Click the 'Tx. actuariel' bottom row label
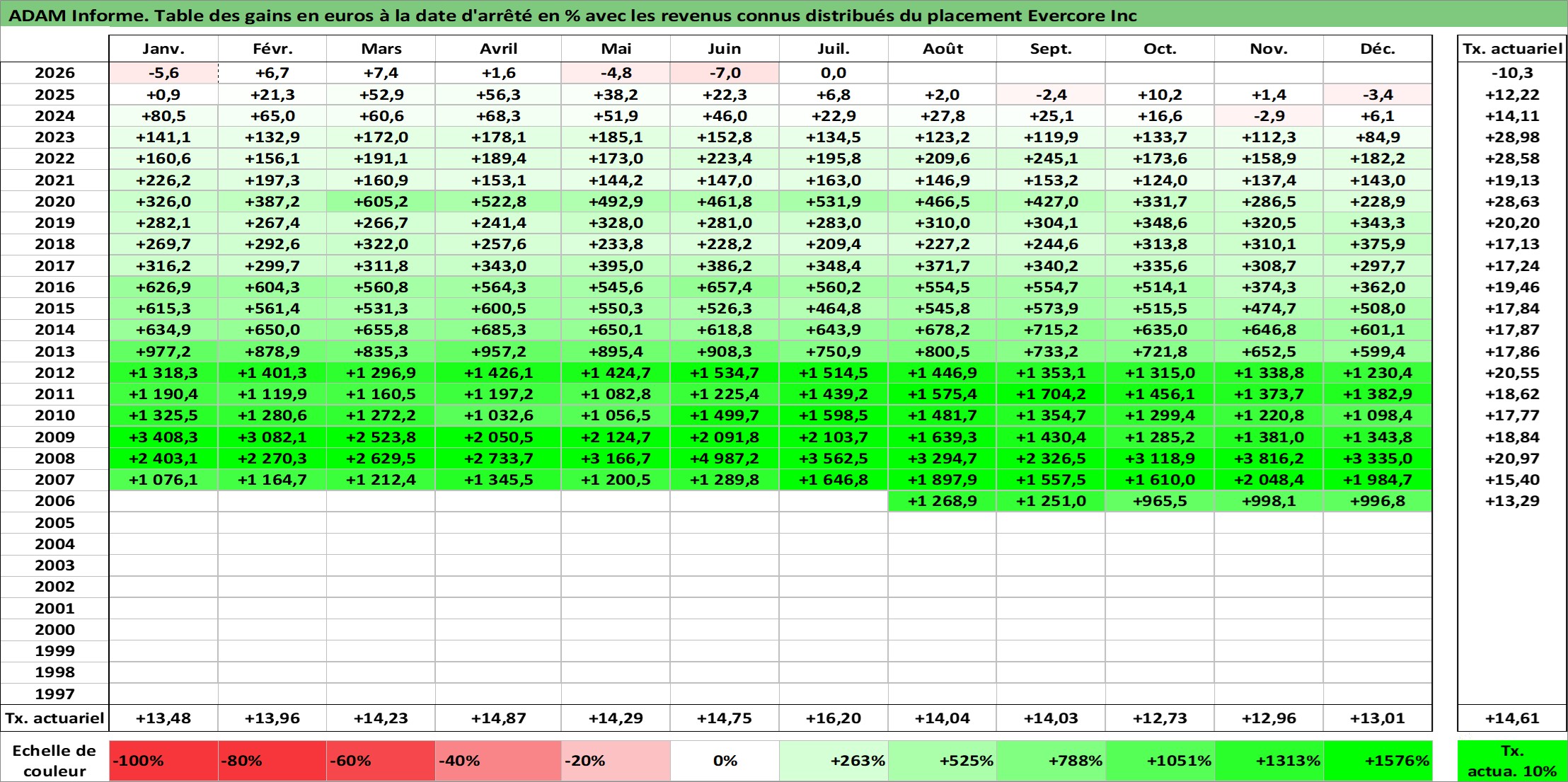The image size is (1568, 782). tap(54, 718)
